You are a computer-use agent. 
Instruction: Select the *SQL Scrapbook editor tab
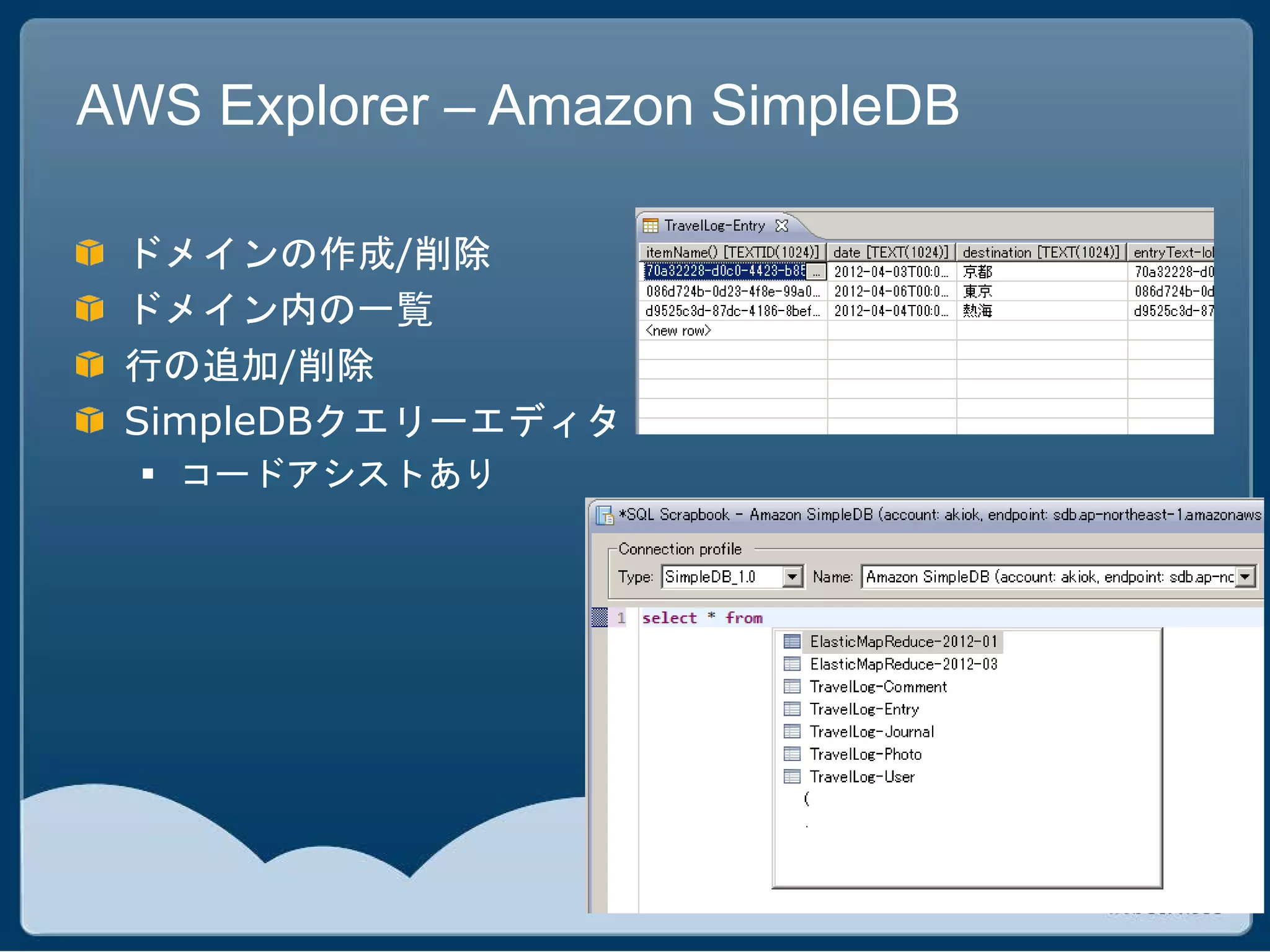(928, 515)
